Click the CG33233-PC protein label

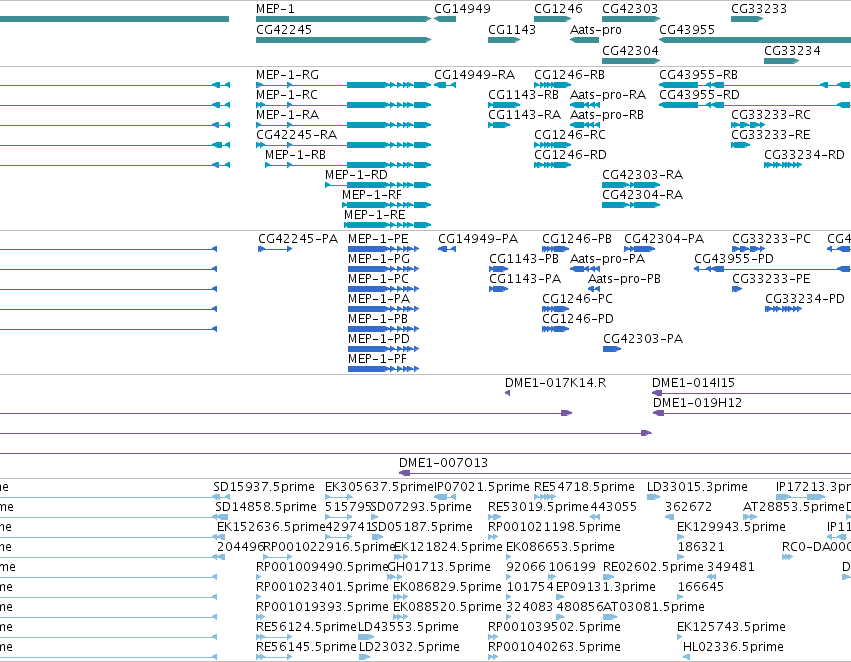tap(771, 239)
